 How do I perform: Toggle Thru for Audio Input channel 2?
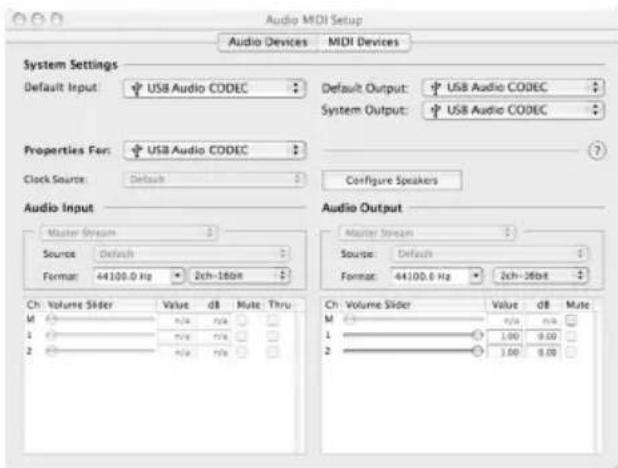coord(272,351)
